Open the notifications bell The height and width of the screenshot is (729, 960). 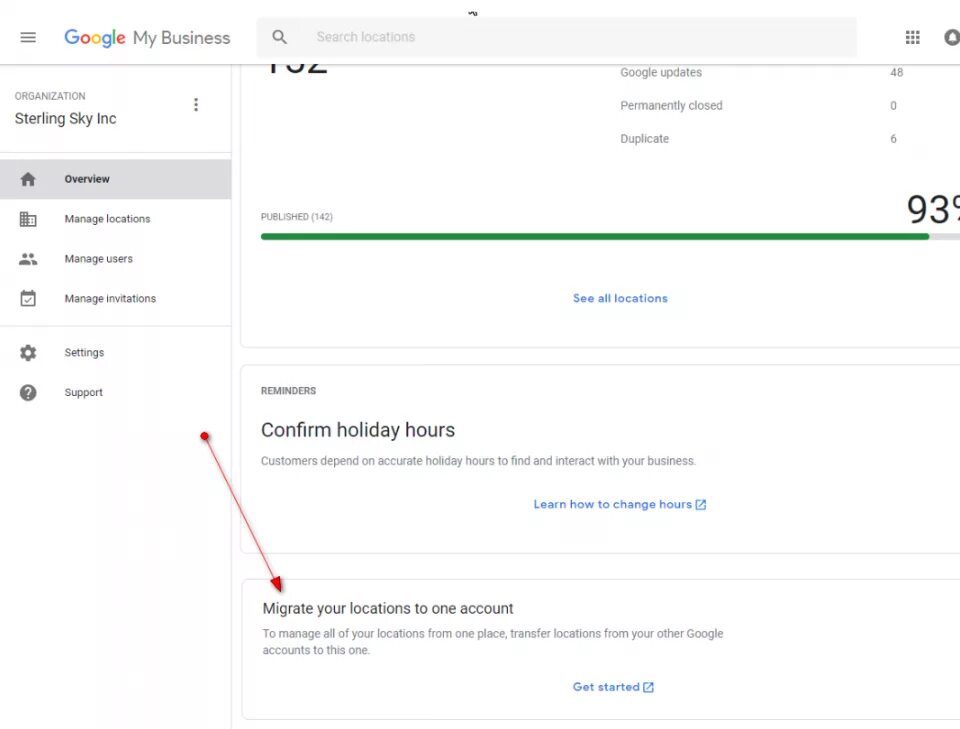(x=952, y=37)
